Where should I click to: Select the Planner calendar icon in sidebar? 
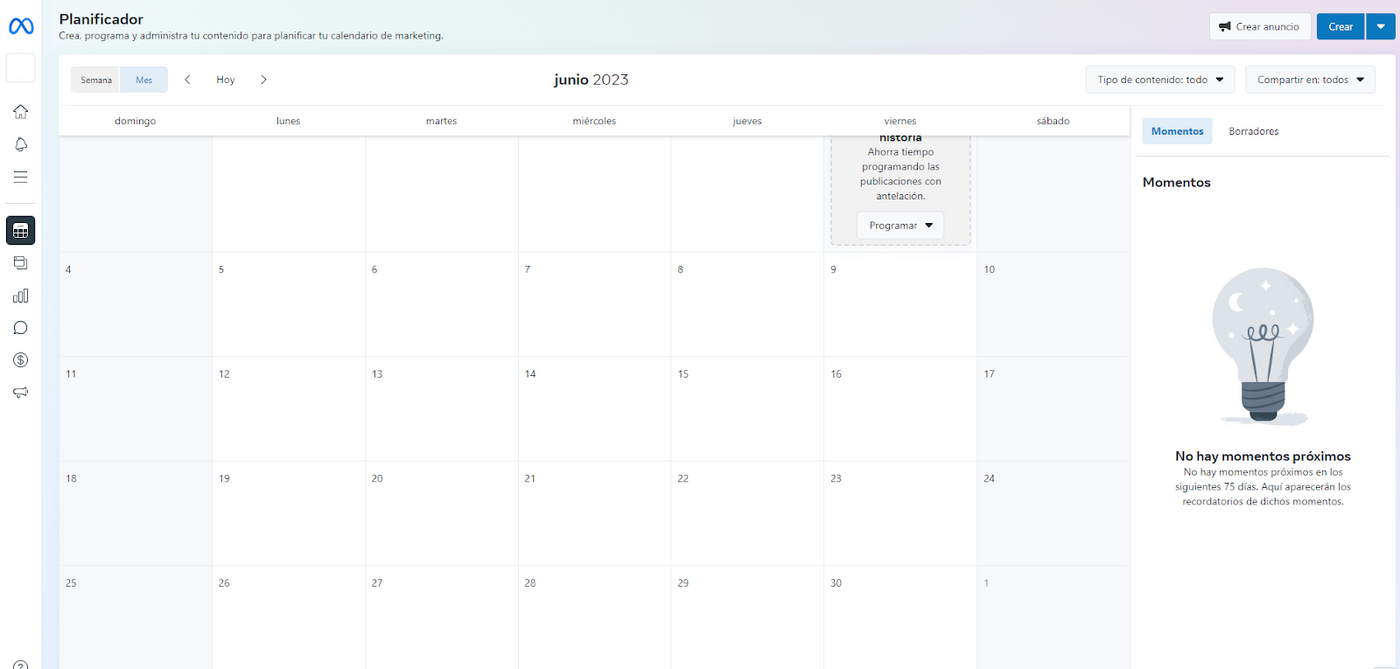pos(20,231)
